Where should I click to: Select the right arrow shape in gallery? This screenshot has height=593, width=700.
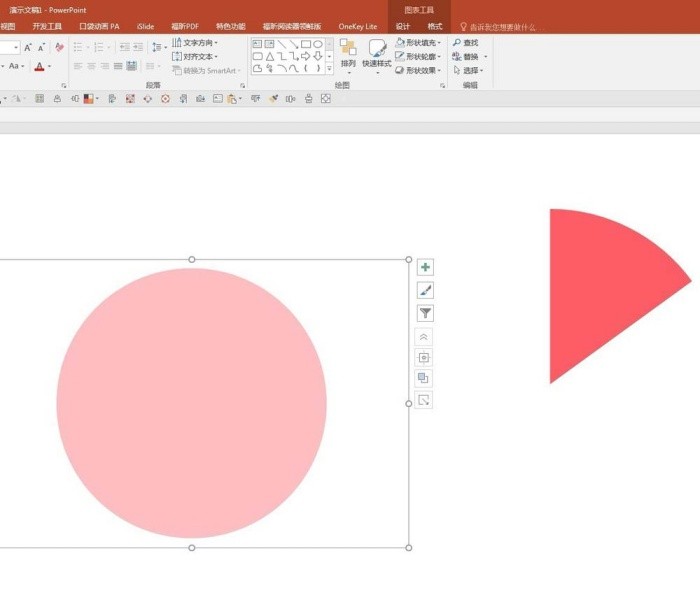pos(305,56)
